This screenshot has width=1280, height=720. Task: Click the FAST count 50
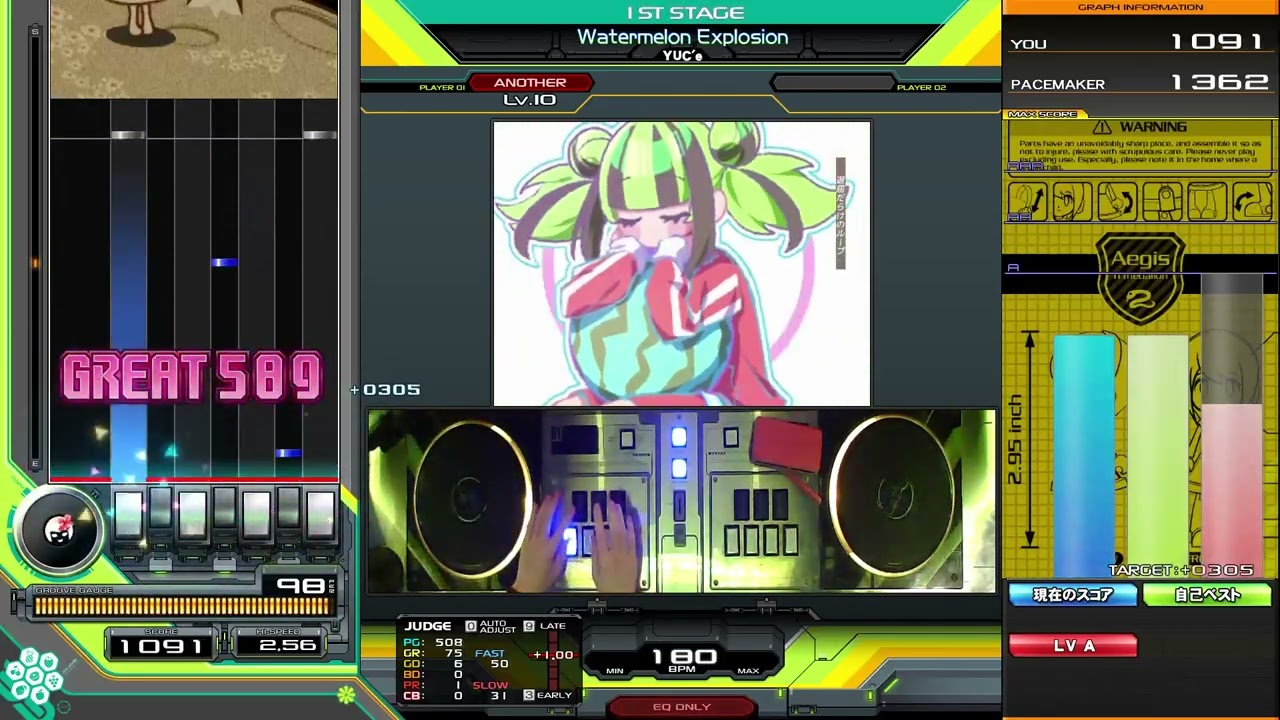pyautogui.click(x=499, y=664)
